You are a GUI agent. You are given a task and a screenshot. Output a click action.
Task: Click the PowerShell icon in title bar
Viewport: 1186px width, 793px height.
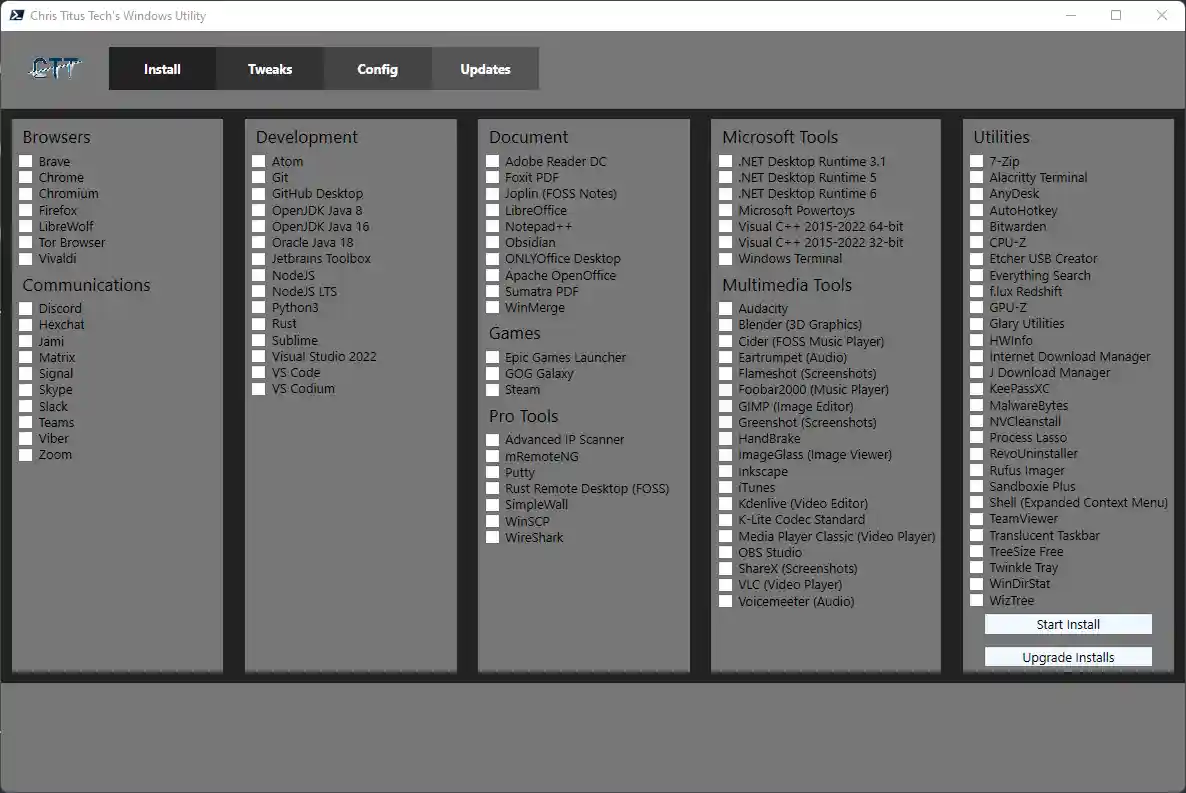pyautogui.click(x=17, y=15)
